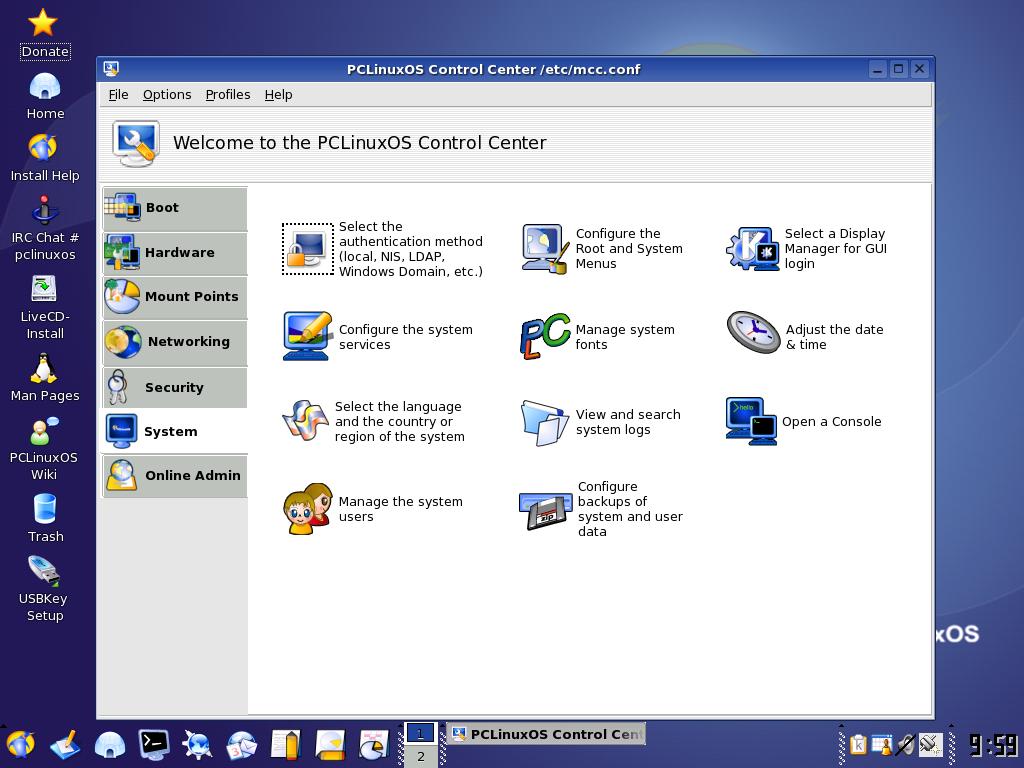Switch to the Hardware category

point(175,253)
